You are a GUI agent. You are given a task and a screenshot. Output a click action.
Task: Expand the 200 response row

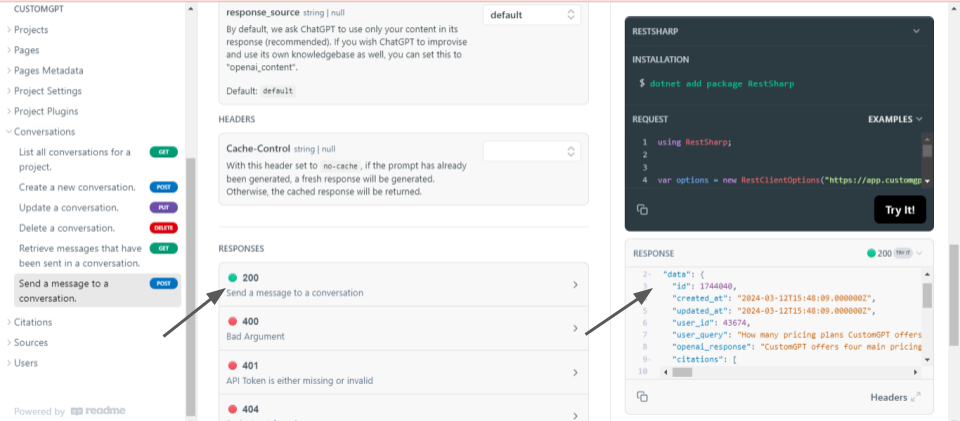click(403, 285)
